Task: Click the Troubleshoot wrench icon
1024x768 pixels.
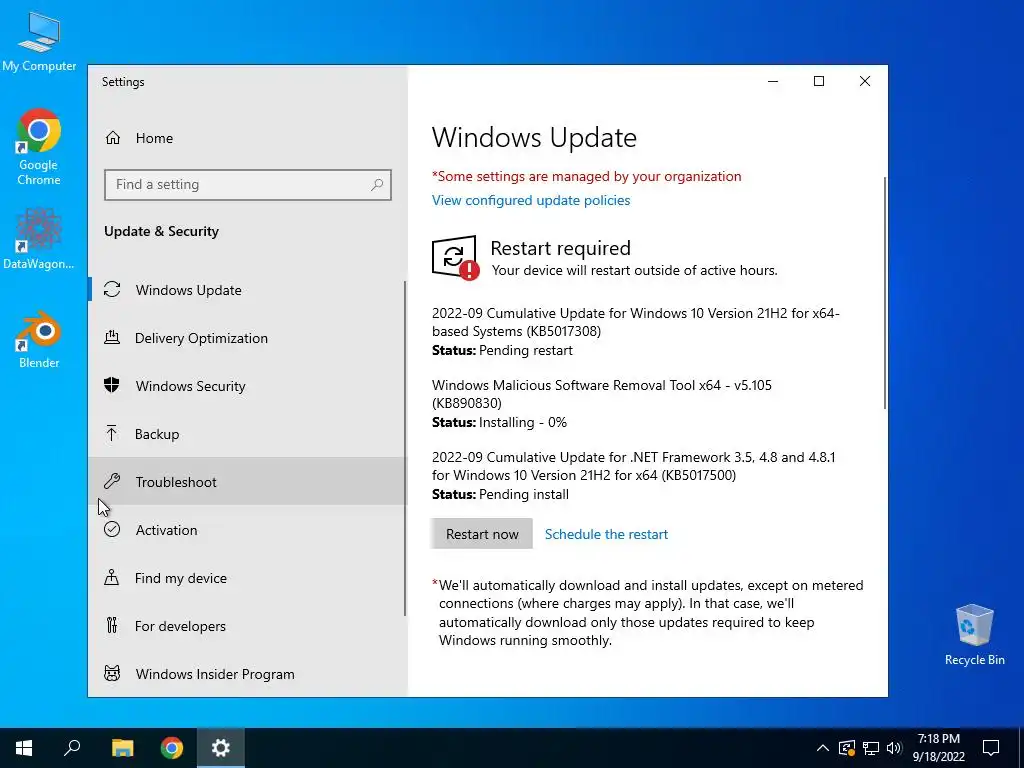Action: 112,481
